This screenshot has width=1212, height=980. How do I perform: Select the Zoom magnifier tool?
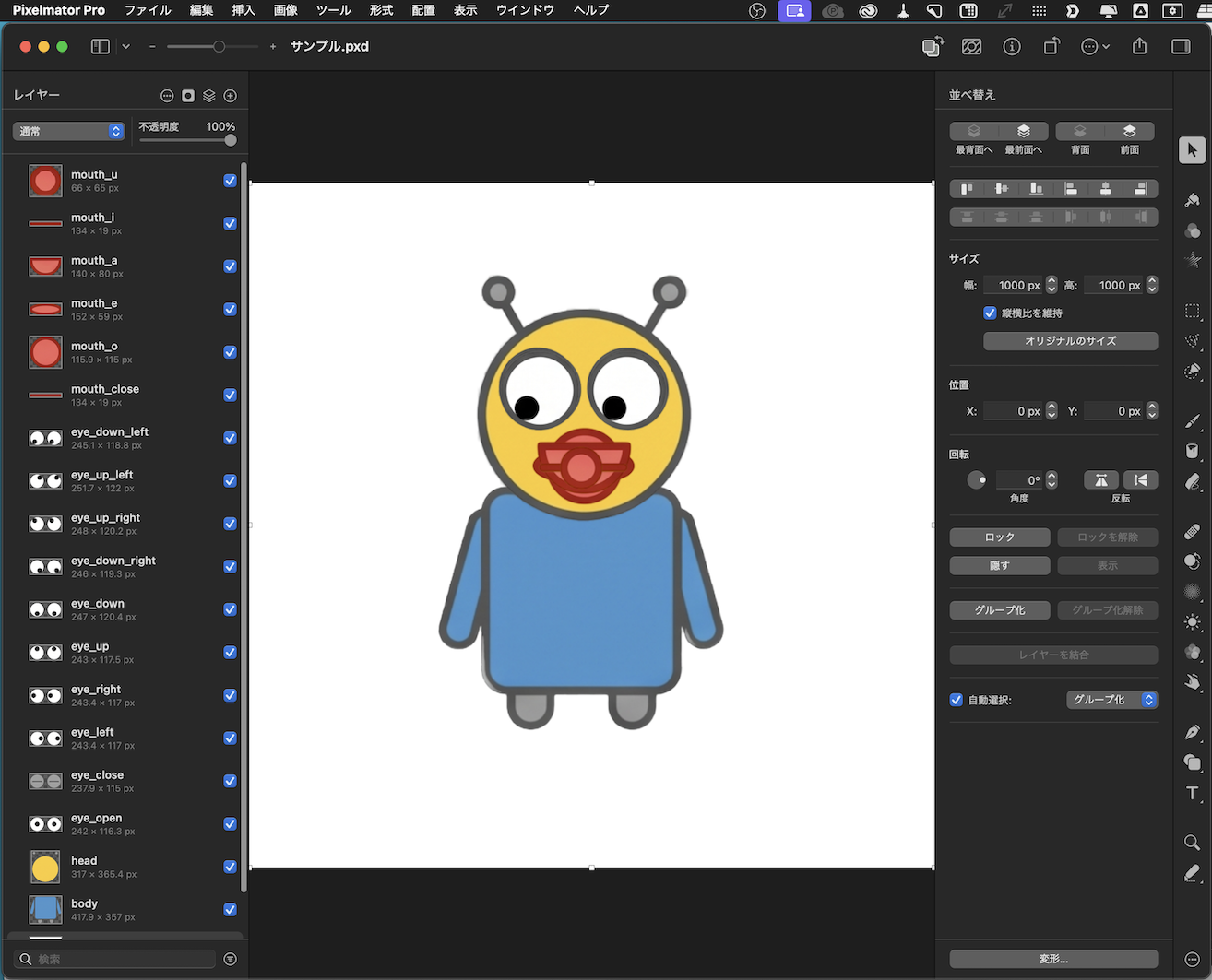point(1193,843)
